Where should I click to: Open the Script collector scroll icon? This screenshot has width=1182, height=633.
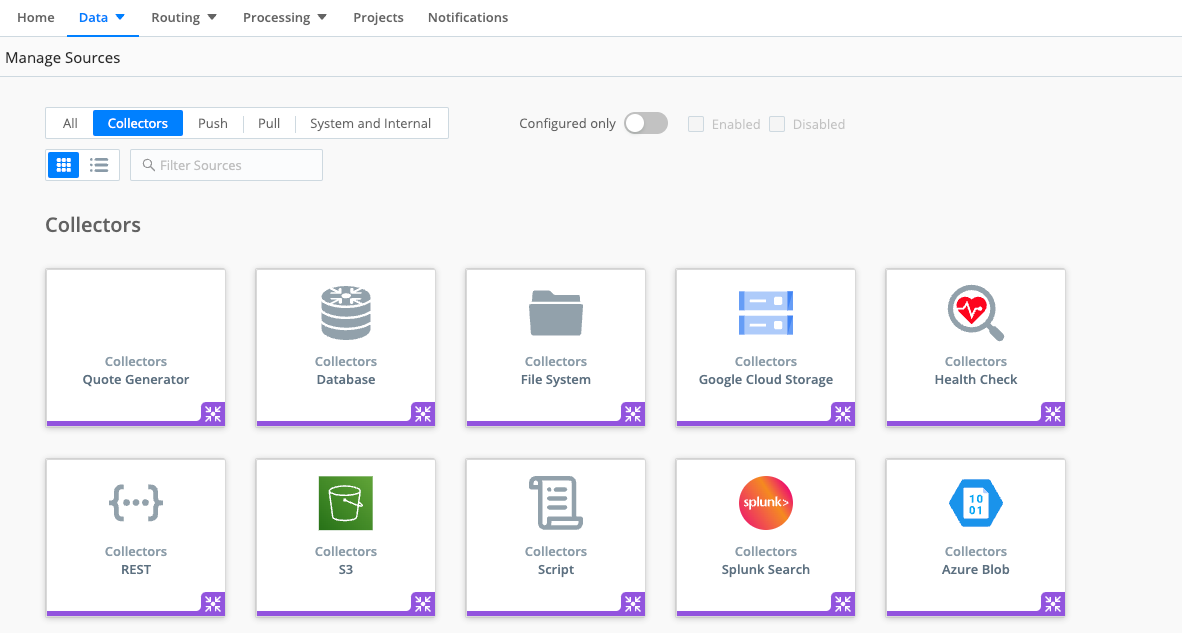point(555,503)
